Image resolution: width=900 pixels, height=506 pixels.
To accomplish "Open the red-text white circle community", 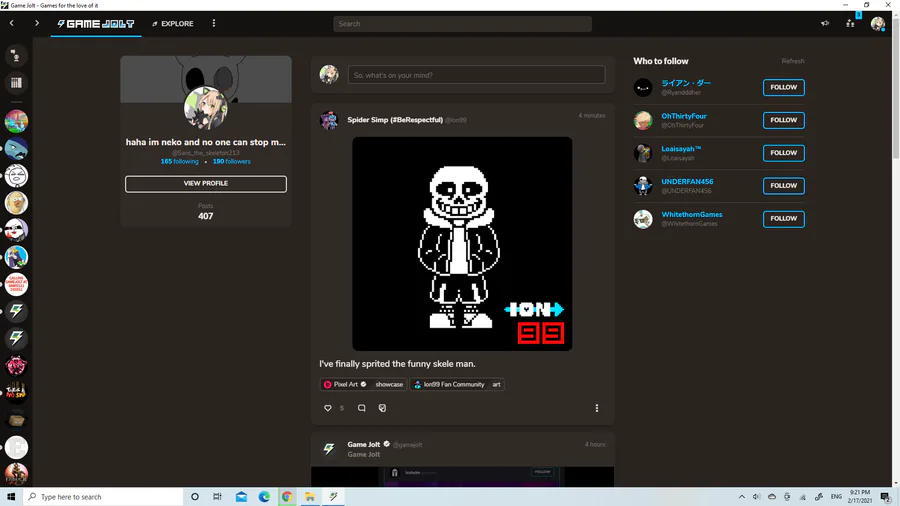I will click(16, 284).
